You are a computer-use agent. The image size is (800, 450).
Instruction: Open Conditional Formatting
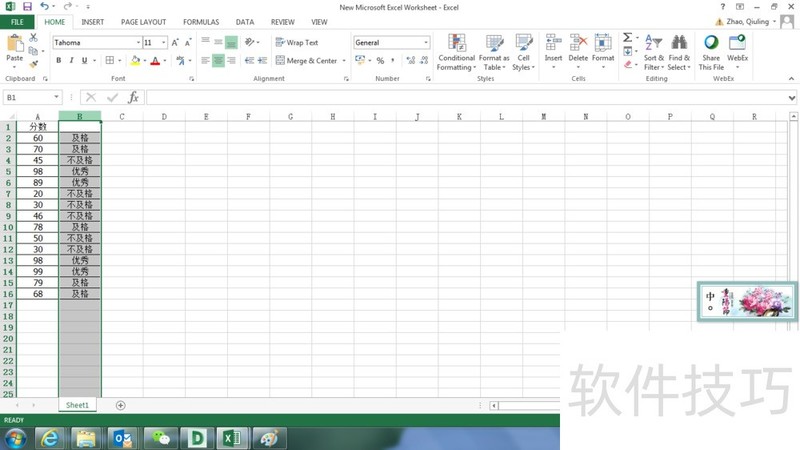(456, 52)
